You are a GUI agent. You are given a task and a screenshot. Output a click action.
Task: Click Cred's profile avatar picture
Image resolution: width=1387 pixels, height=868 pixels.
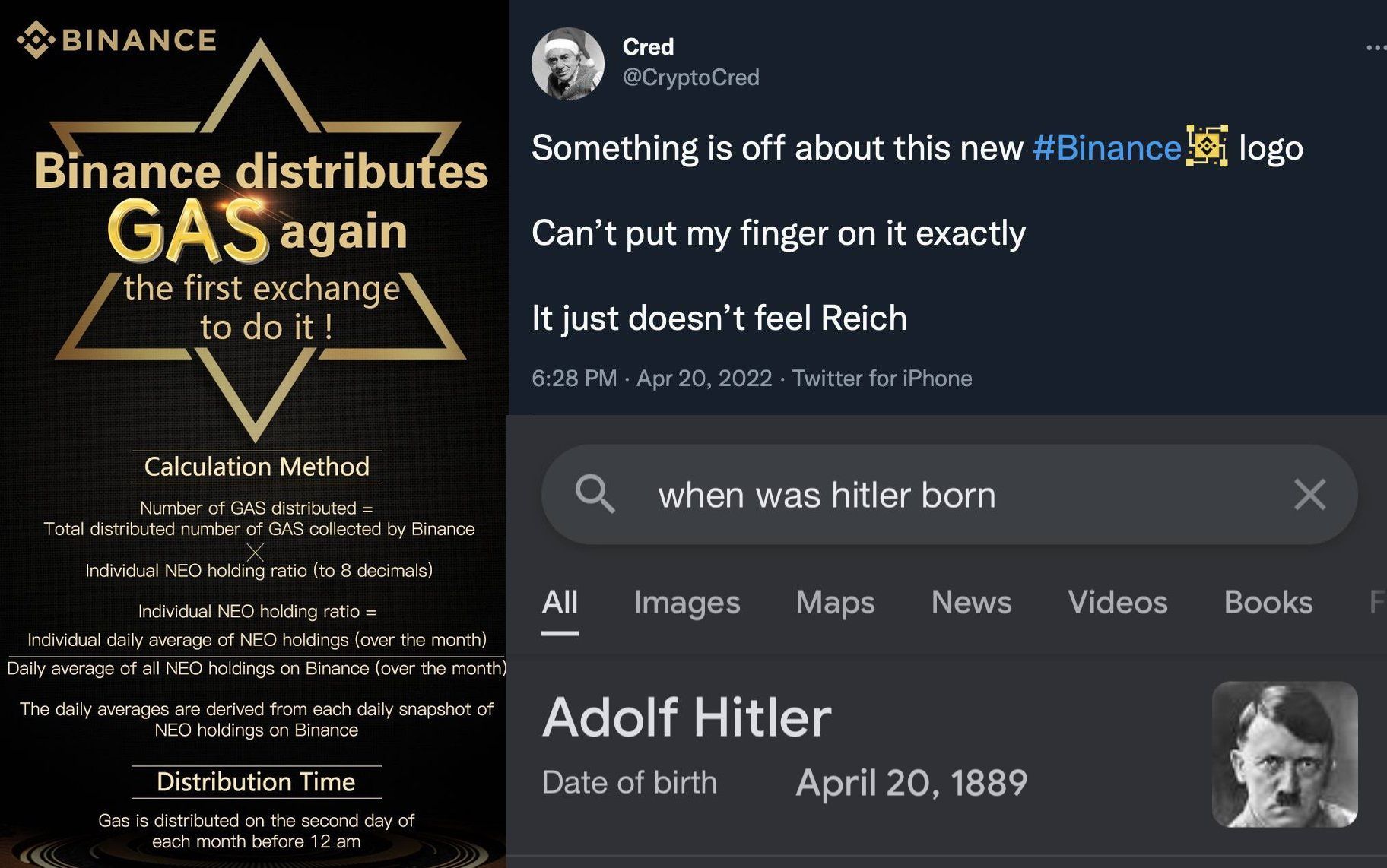pos(568,64)
